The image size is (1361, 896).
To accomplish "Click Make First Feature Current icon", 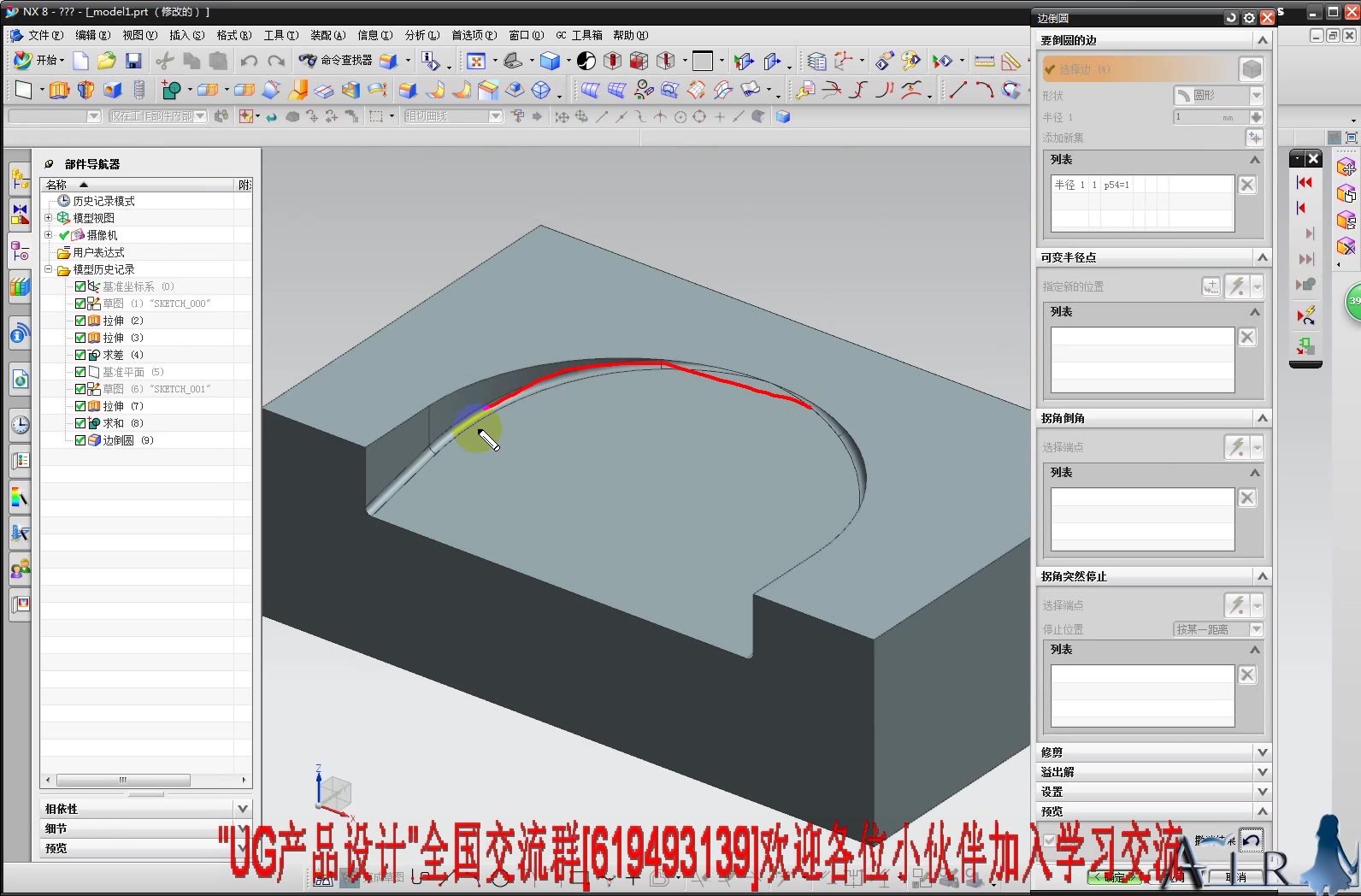I will point(1305,182).
